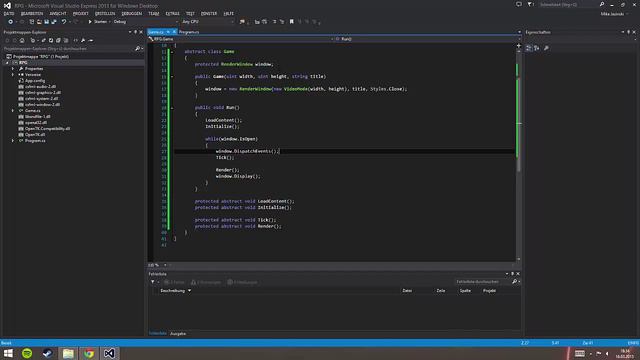Click Eigenschaften alphabetical sort icon
640x360 pixels.
537,48
